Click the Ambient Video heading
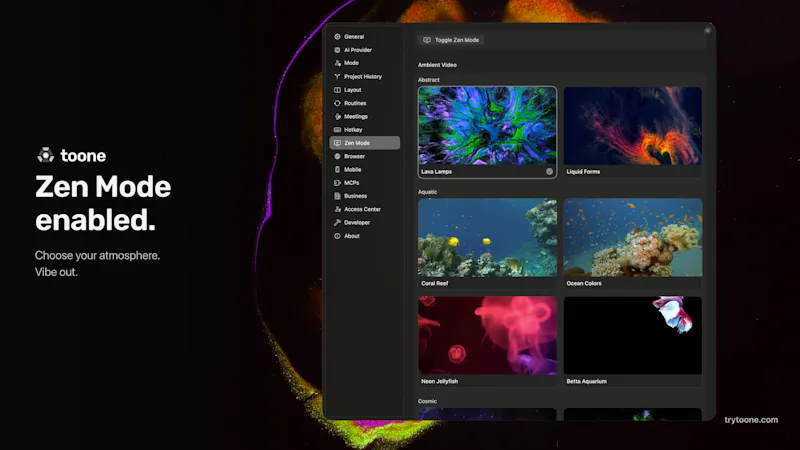 click(x=437, y=65)
